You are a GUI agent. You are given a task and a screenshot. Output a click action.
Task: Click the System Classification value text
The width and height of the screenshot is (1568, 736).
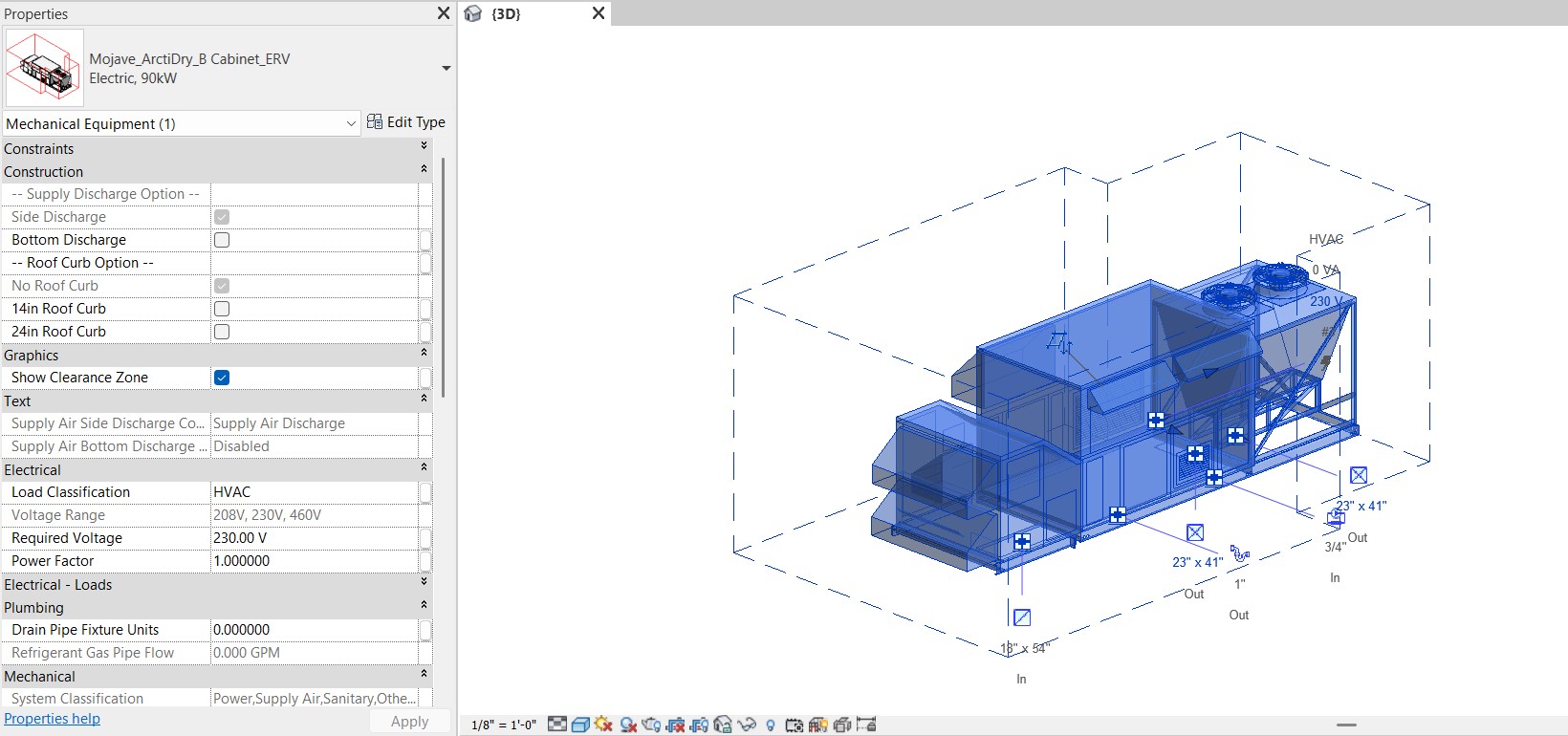pyautogui.click(x=315, y=699)
